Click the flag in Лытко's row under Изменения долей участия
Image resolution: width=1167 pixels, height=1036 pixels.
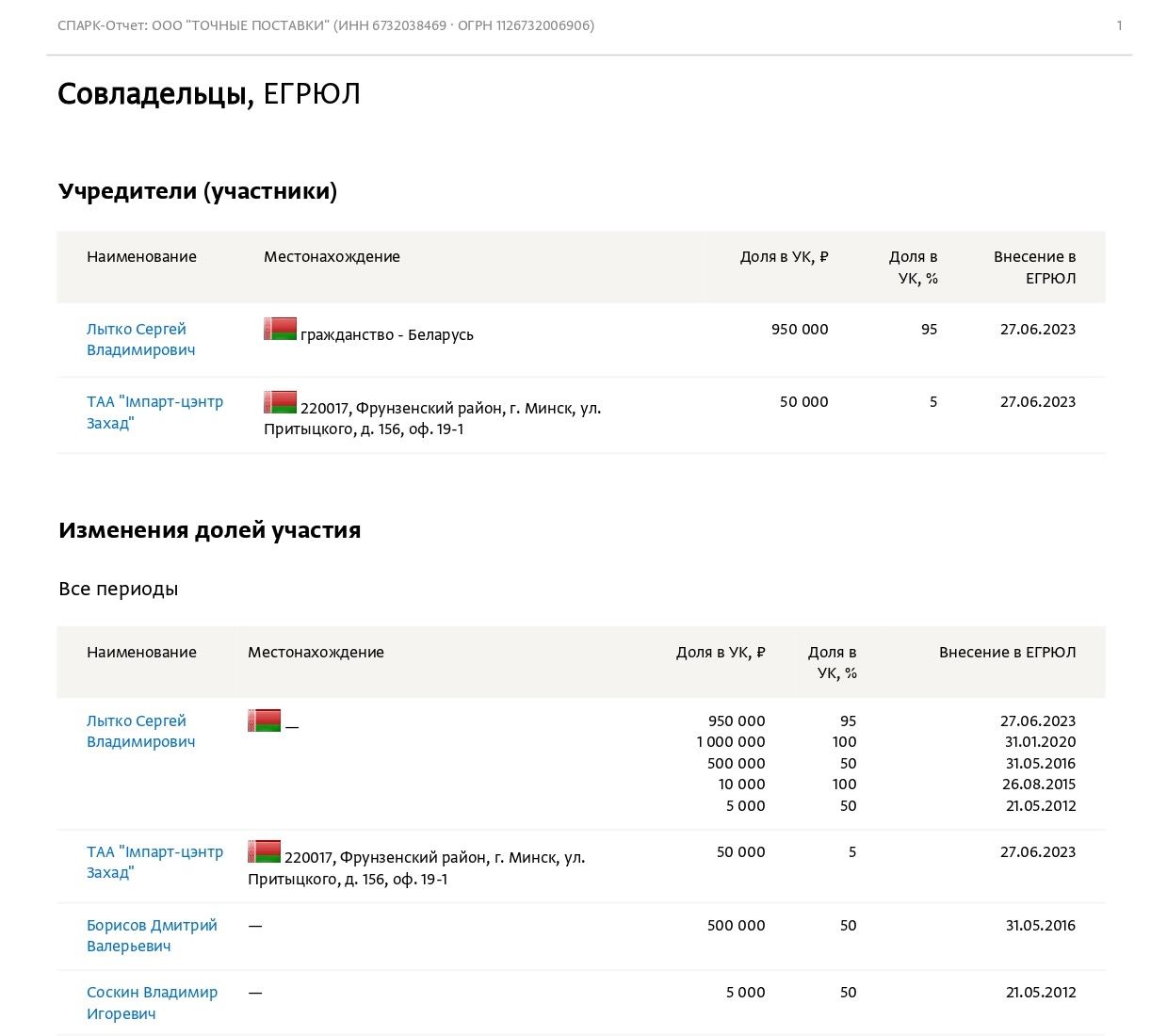(x=264, y=721)
